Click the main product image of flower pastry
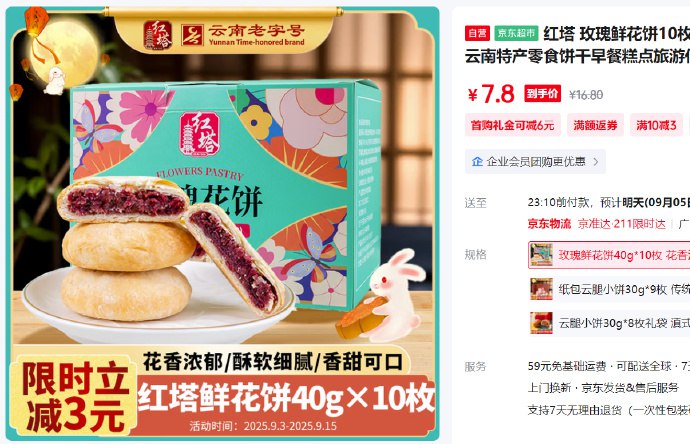The height and width of the screenshot is (444, 690). click(x=222, y=224)
